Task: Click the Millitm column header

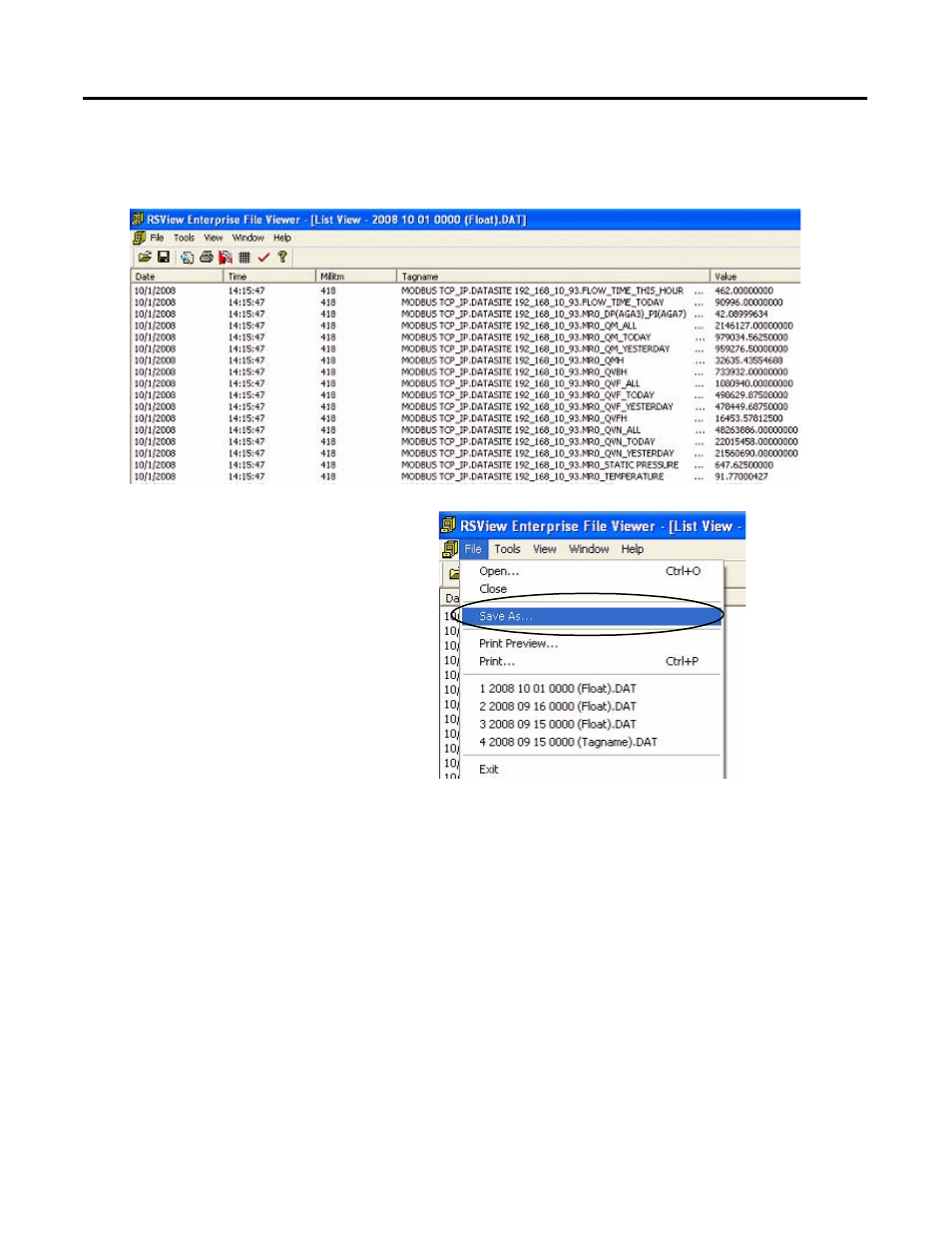Action: [356, 277]
